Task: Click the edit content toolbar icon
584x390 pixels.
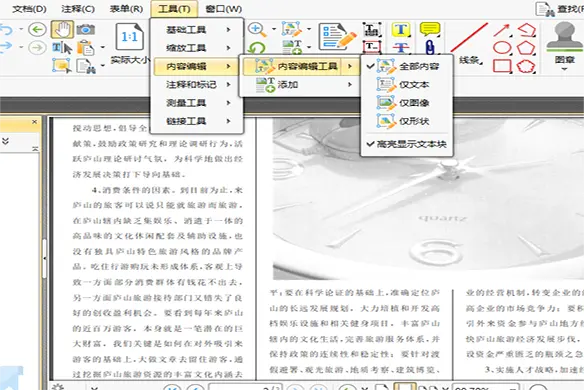Action: (x=291, y=29)
